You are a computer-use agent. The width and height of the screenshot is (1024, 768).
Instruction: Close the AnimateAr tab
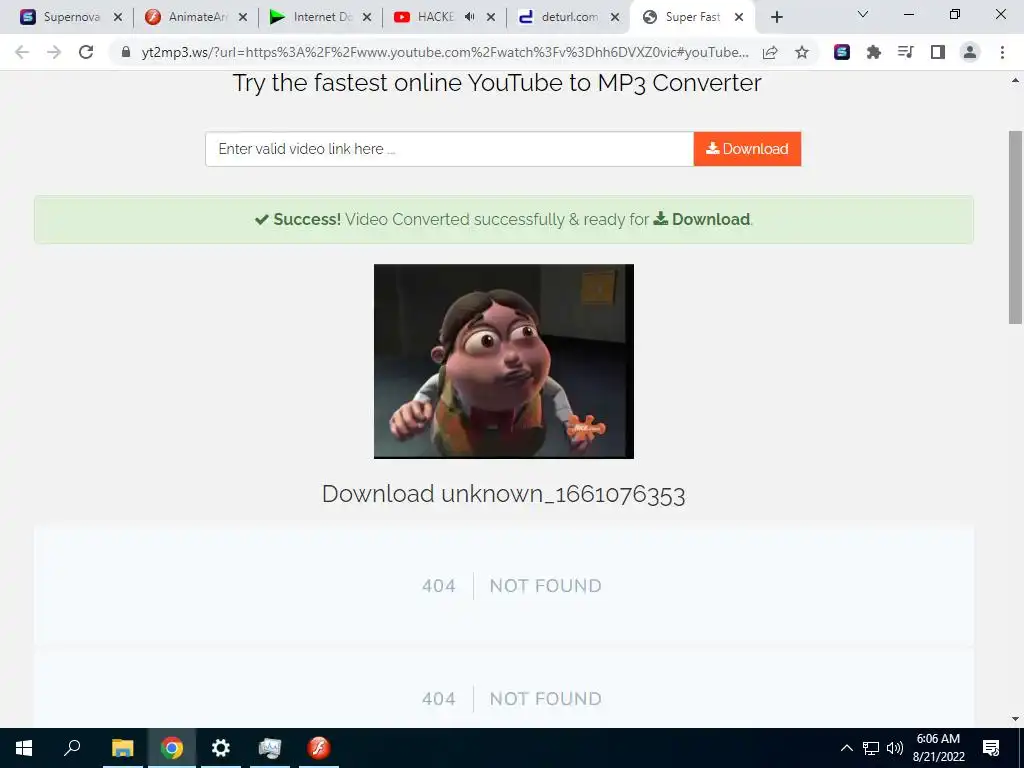(x=243, y=18)
